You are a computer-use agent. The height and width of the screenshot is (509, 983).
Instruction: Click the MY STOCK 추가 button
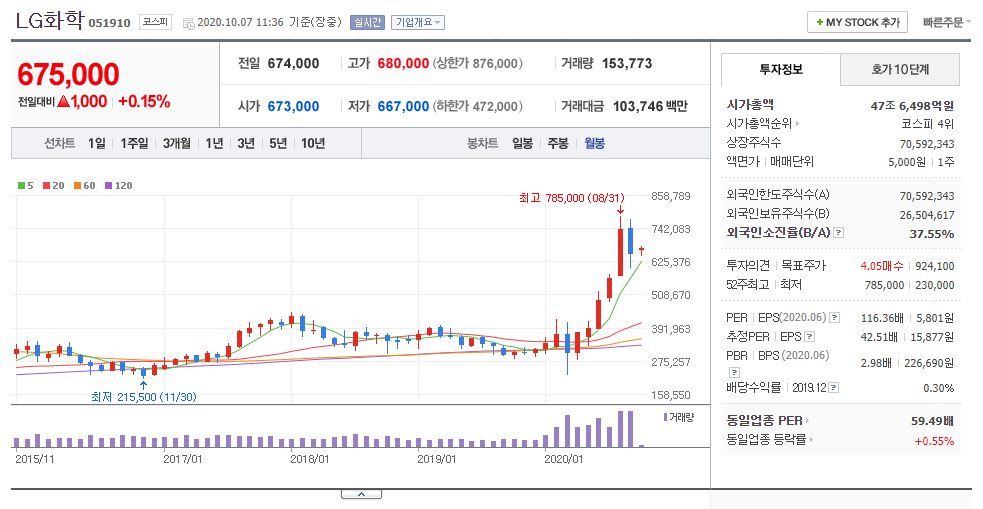point(857,23)
